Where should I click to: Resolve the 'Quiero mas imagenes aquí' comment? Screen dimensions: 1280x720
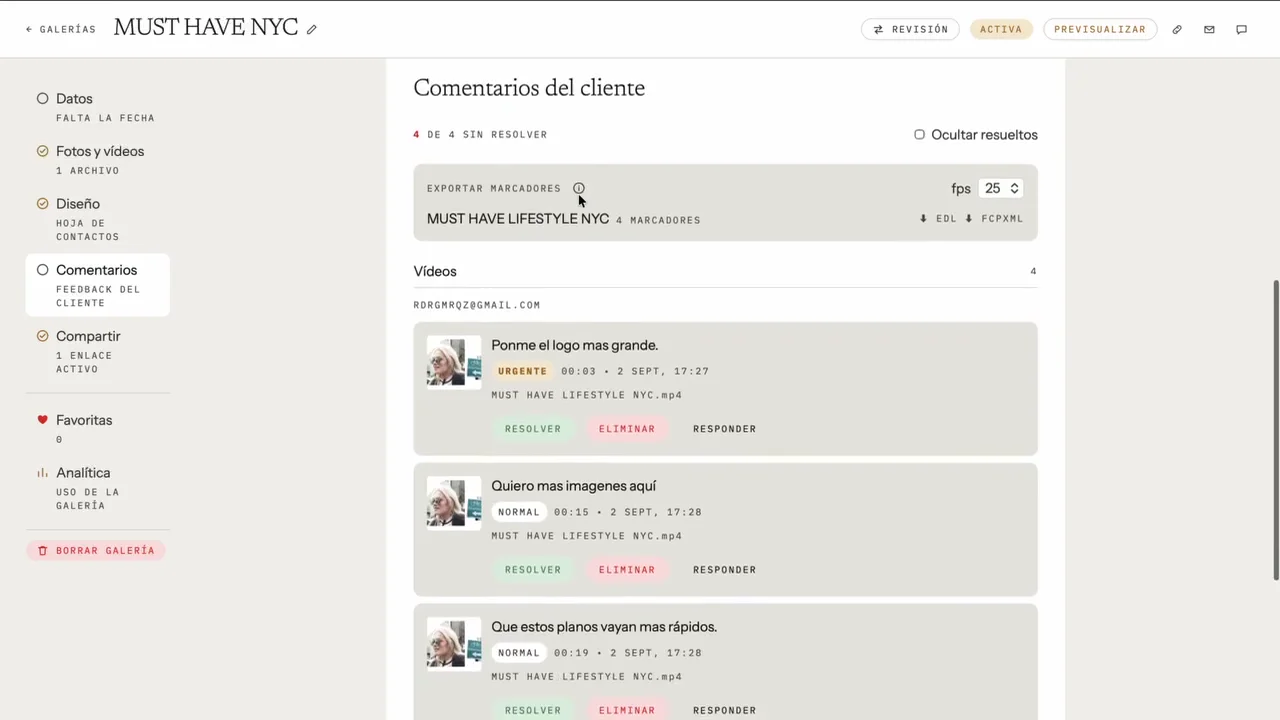pos(533,570)
